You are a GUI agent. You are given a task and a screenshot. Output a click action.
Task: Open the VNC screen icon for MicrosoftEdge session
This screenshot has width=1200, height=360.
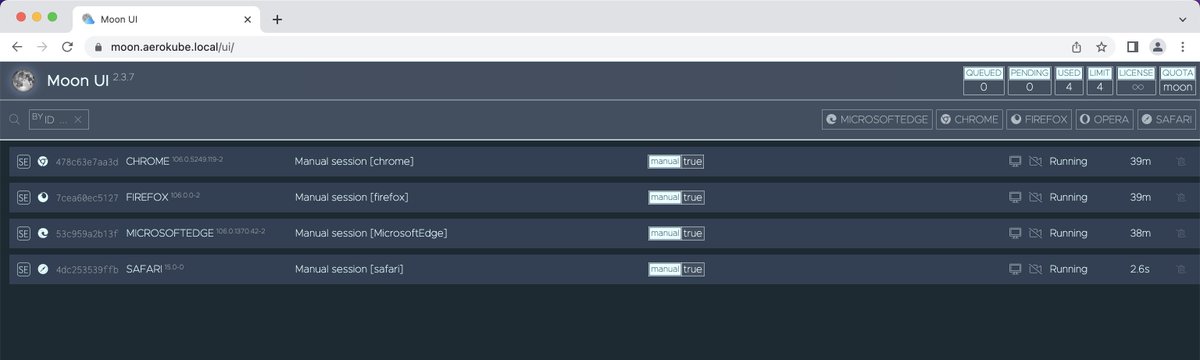click(x=1015, y=233)
